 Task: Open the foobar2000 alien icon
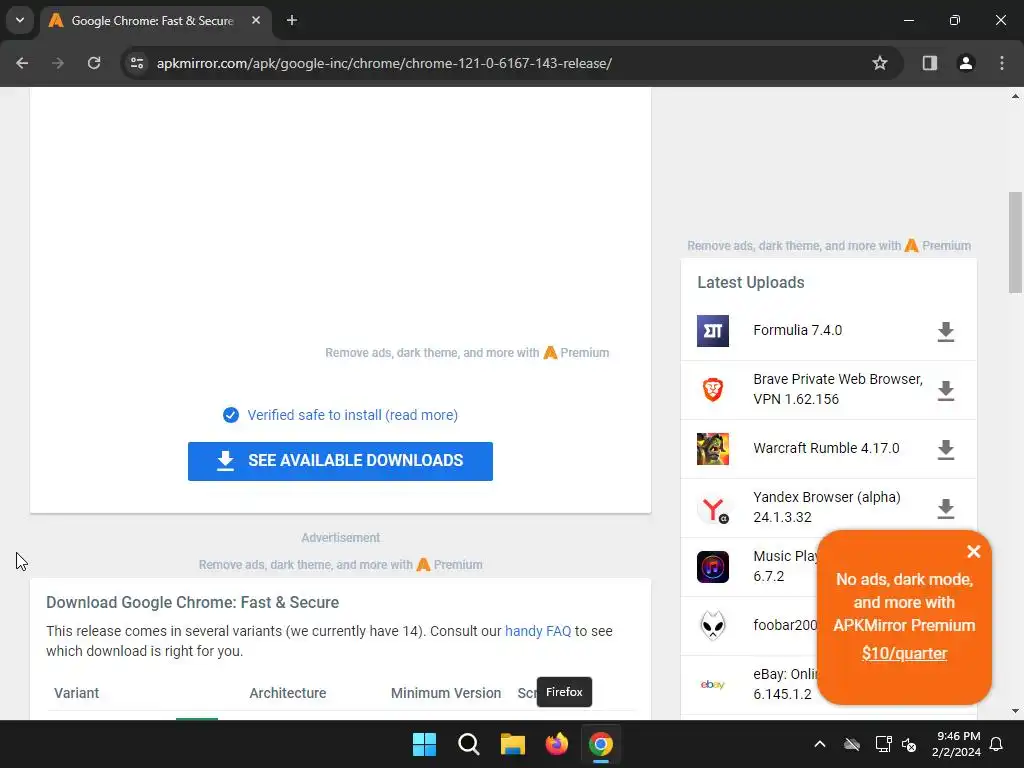[712, 626]
